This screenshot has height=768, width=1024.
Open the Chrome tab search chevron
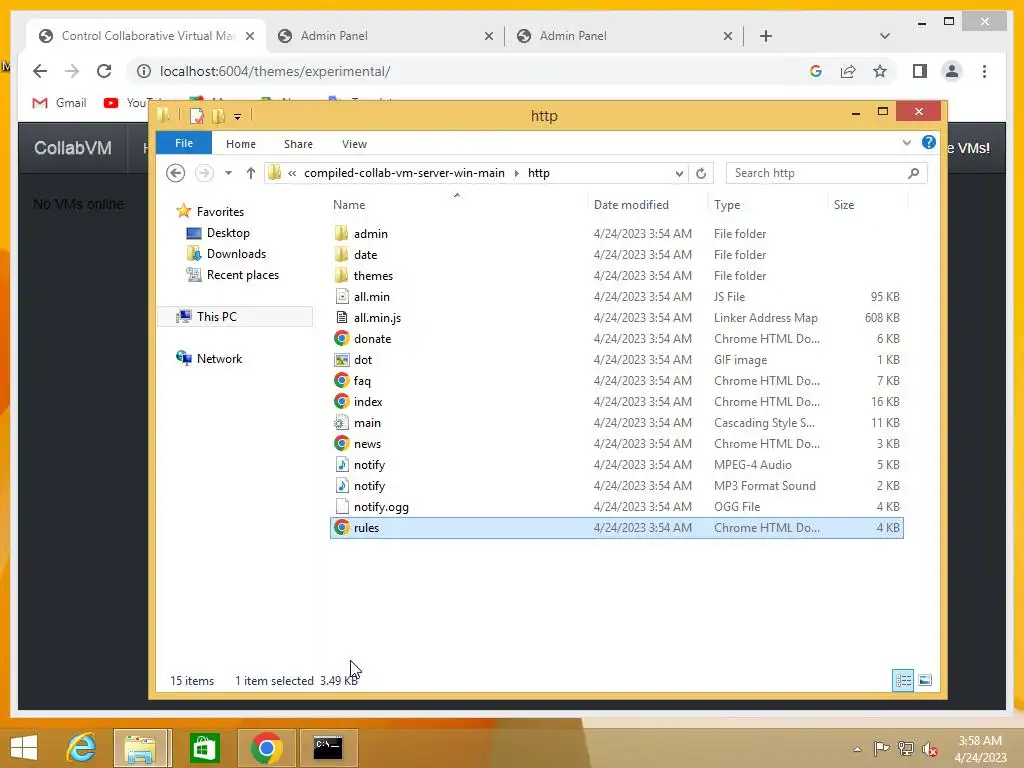885,36
